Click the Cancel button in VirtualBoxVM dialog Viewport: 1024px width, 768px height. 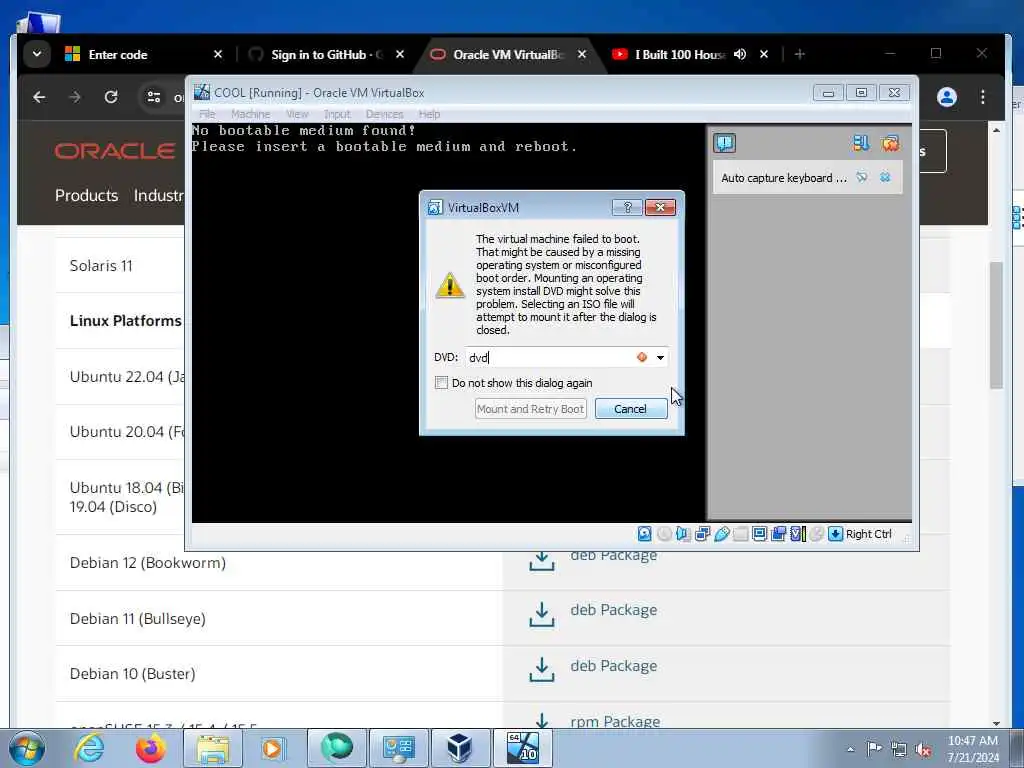631,409
